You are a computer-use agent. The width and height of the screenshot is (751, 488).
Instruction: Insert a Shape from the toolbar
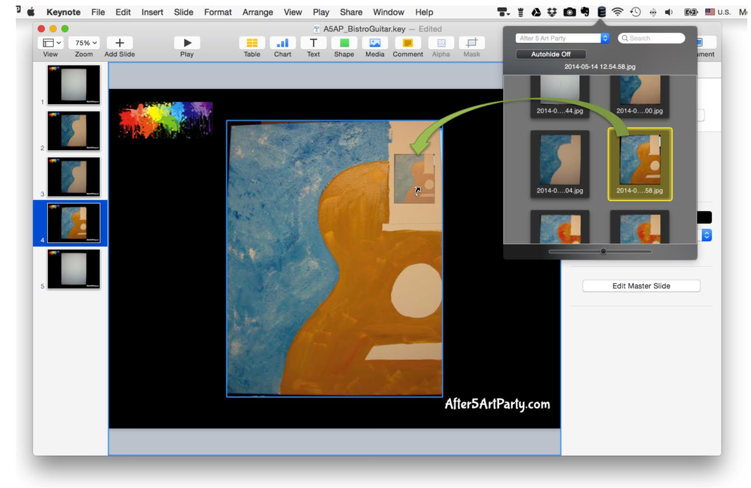click(x=344, y=43)
